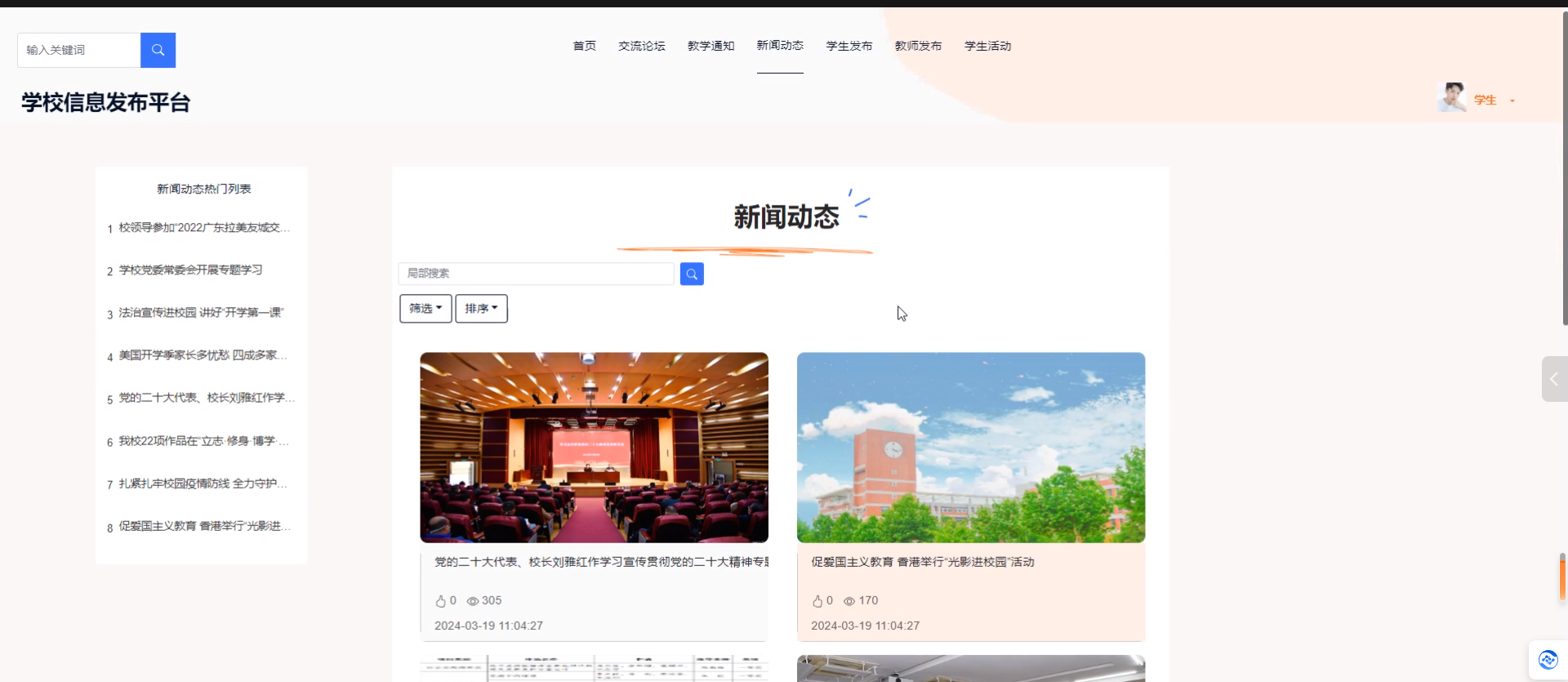Open hot news item 我校22项作品在立志修身博学

(204, 441)
